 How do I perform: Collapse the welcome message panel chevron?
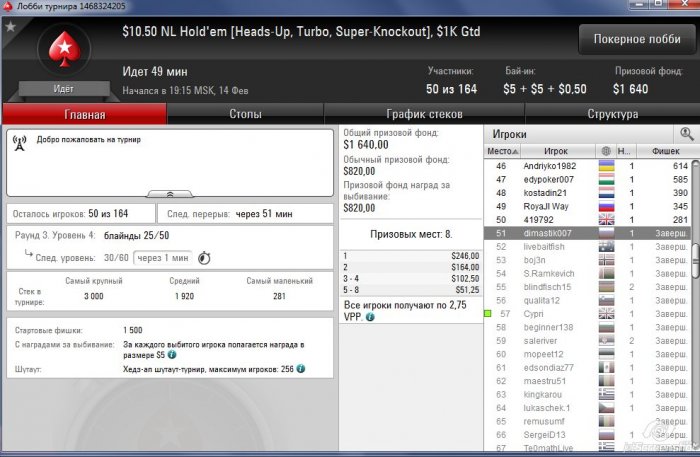tap(170, 194)
